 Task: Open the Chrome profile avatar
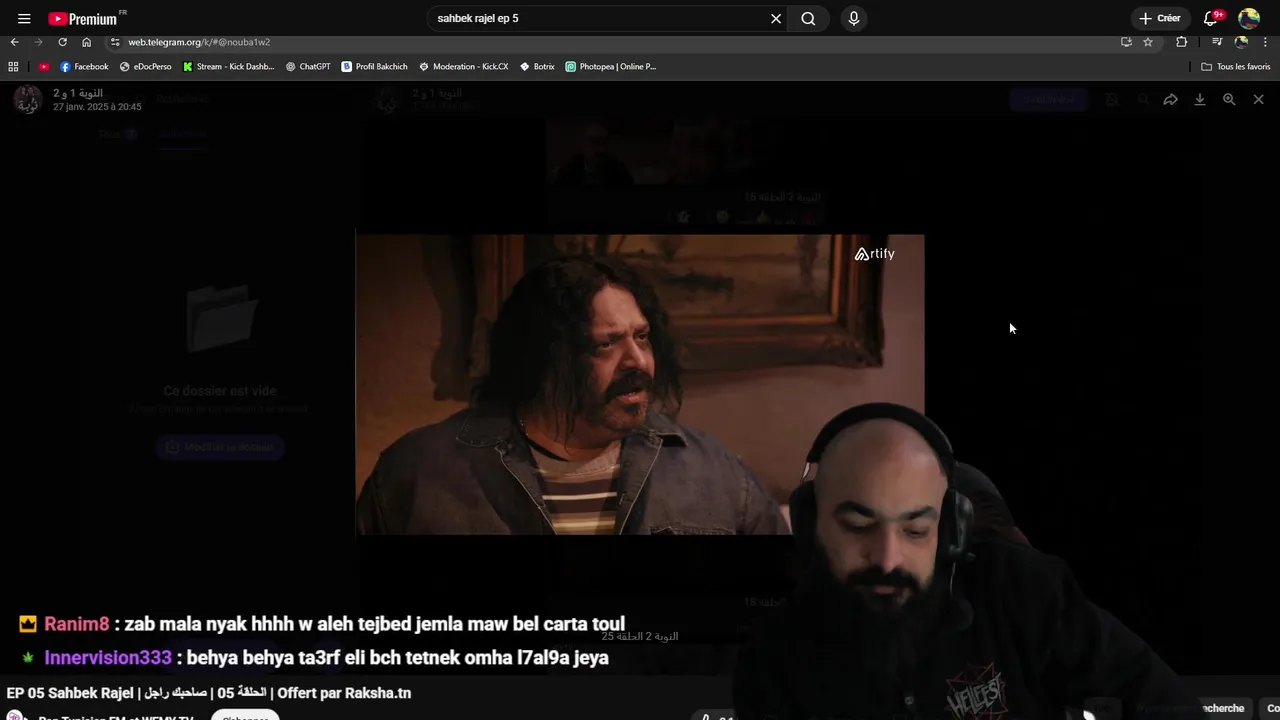tap(1241, 42)
